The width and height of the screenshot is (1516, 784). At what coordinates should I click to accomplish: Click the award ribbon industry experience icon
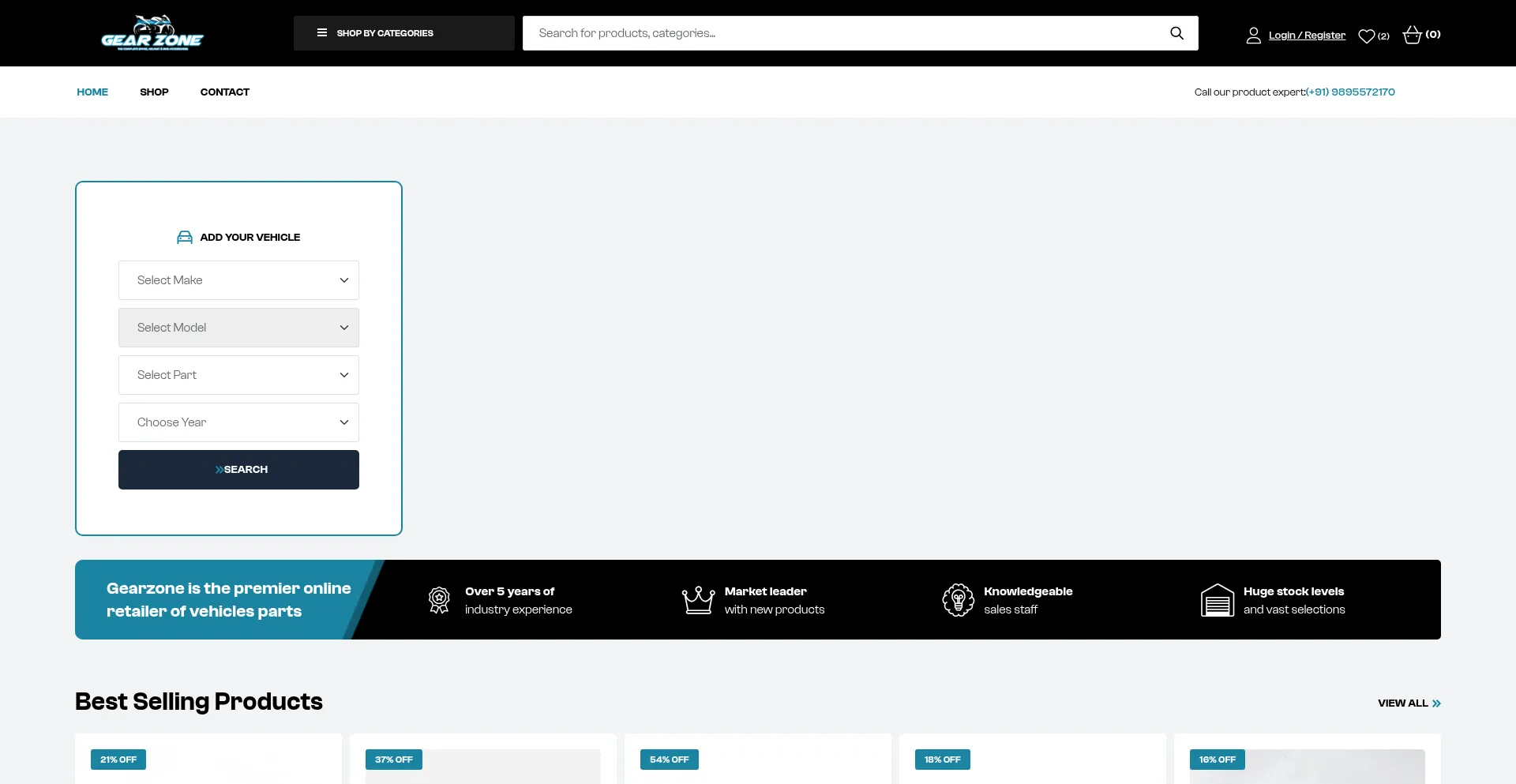pos(439,600)
